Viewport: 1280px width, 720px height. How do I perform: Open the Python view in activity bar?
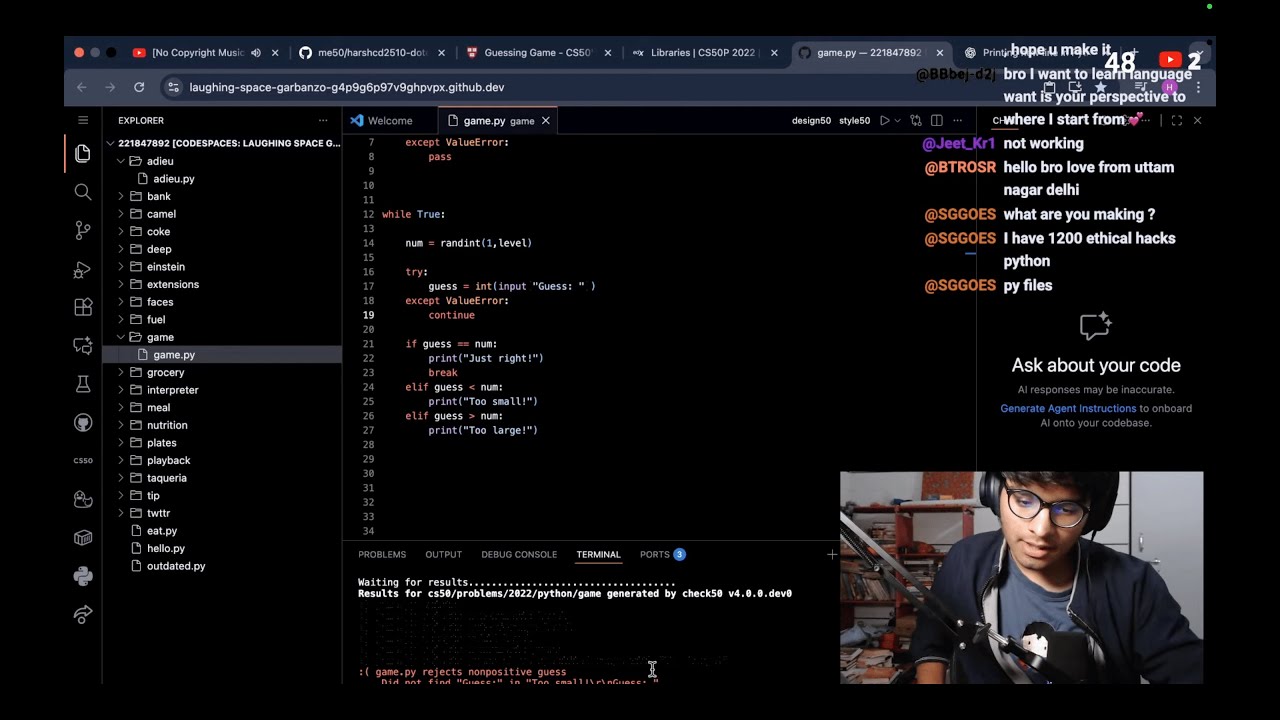click(x=83, y=576)
